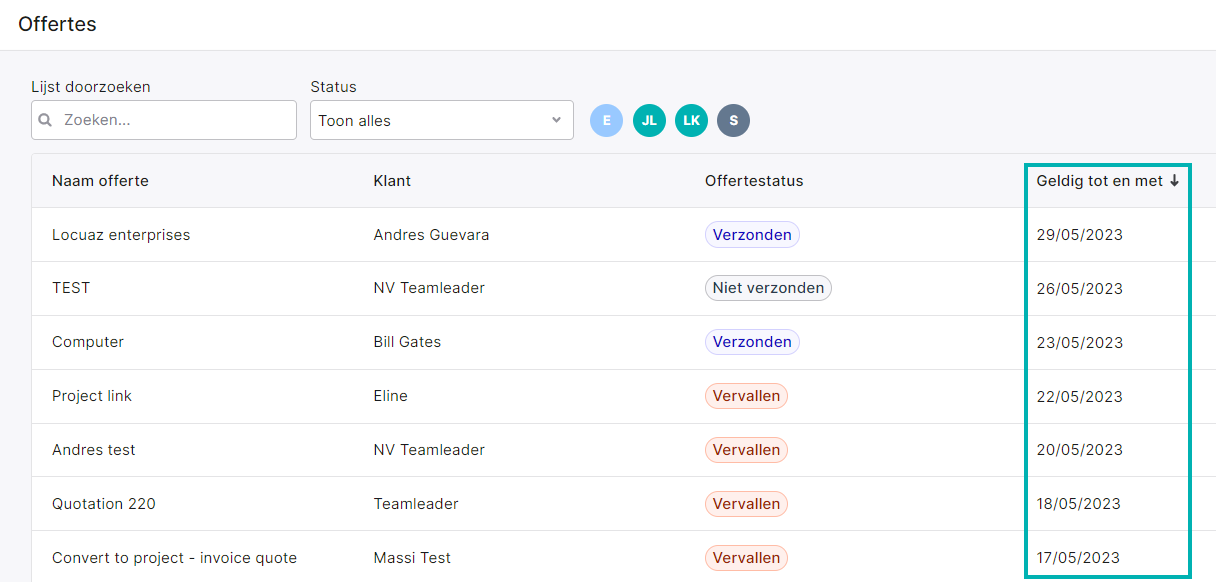This screenshot has height=582, width=1216.
Task: Open the Locuaz enterprises quotation
Action: [121, 235]
